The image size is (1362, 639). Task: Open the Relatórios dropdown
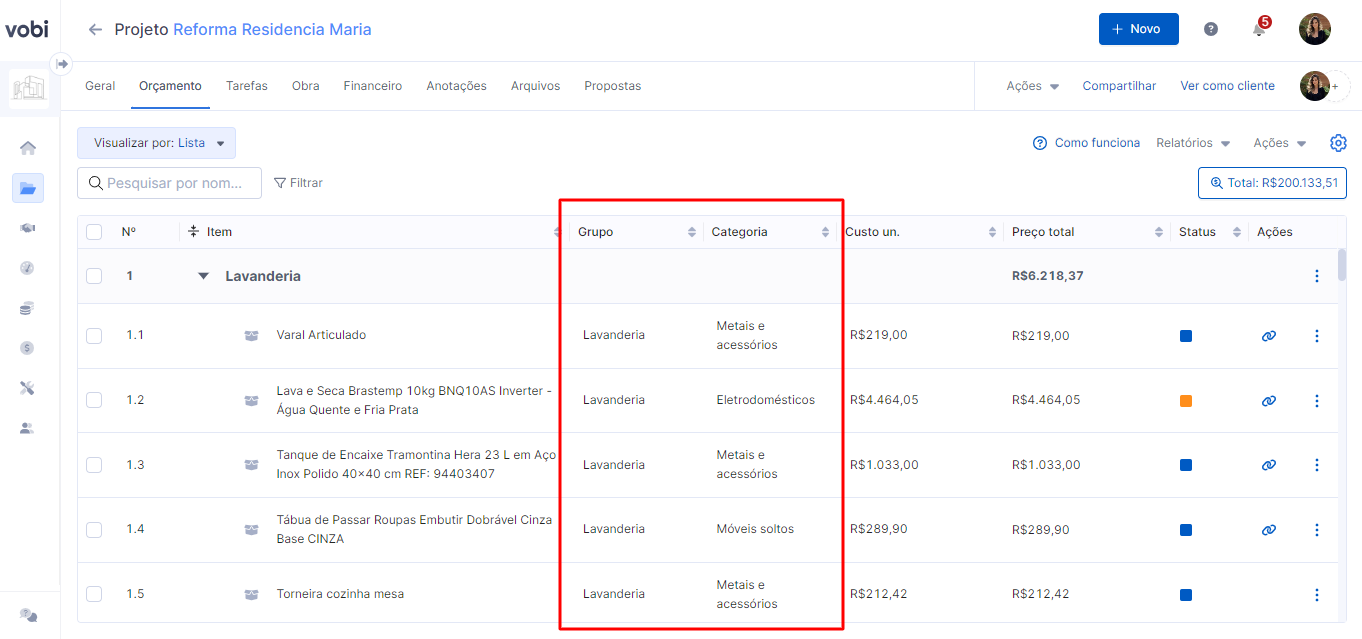[x=1193, y=143]
